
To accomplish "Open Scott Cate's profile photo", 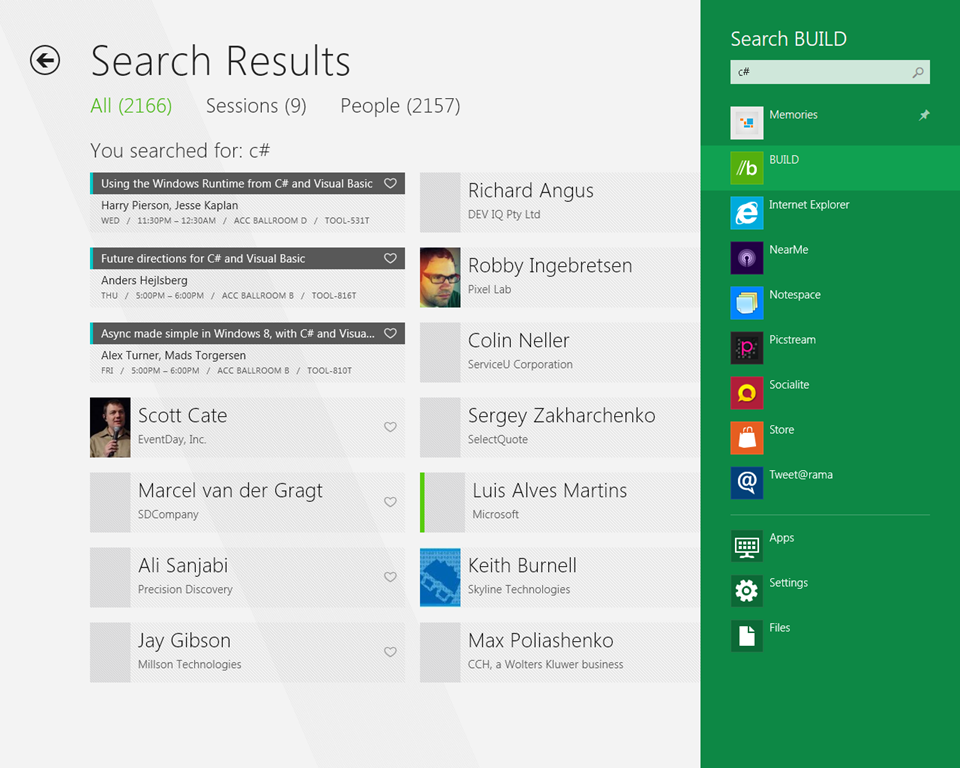I will point(110,427).
